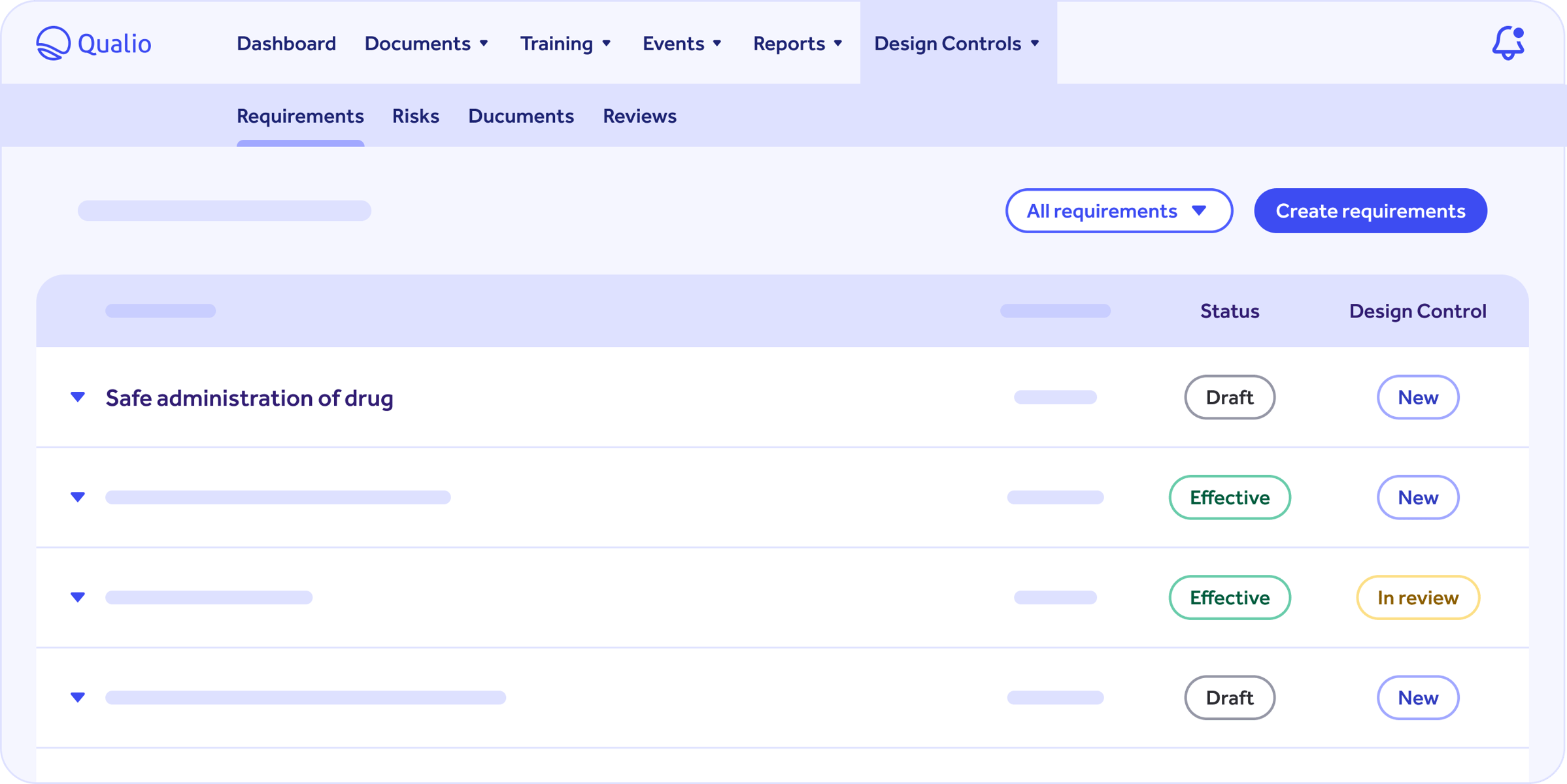Open notifications via the bell icon
1567x784 pixels.
point(1508,42)
